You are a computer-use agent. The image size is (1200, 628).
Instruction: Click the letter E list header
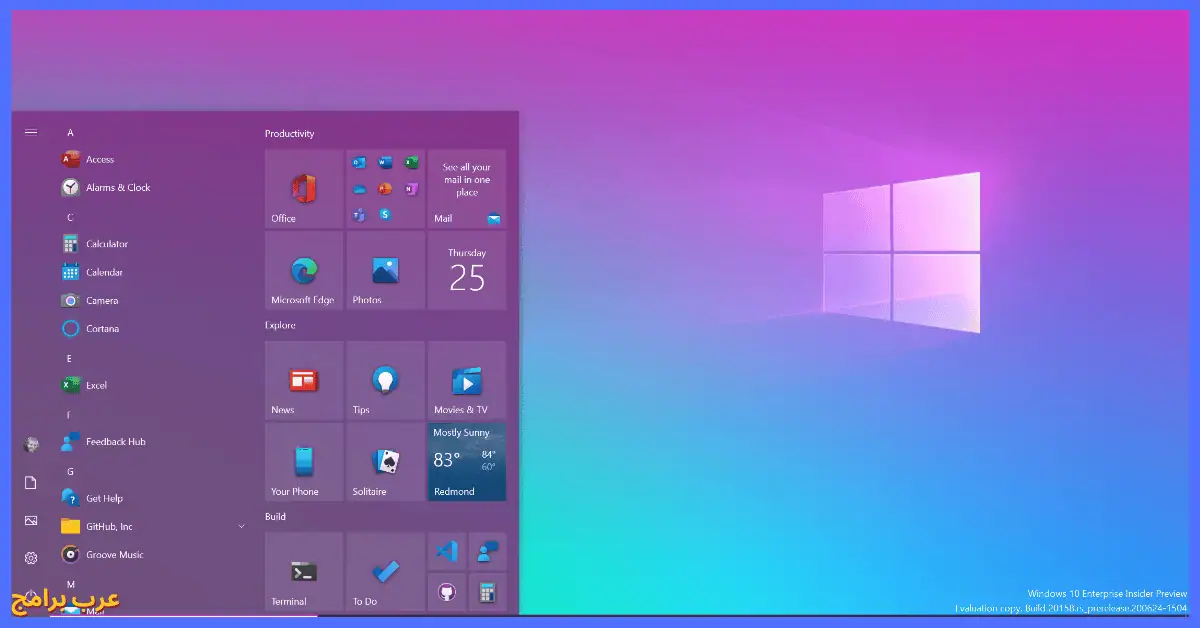(69, 358)
